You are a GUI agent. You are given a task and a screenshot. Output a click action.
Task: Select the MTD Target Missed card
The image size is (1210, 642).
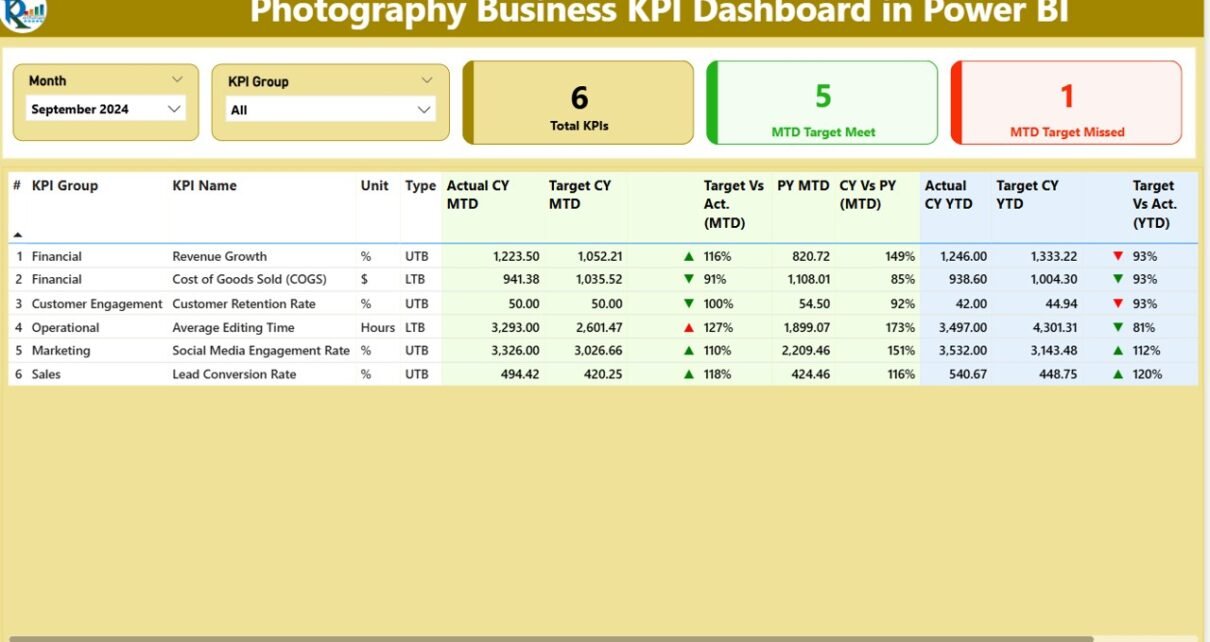click(x=1066, y=103)
